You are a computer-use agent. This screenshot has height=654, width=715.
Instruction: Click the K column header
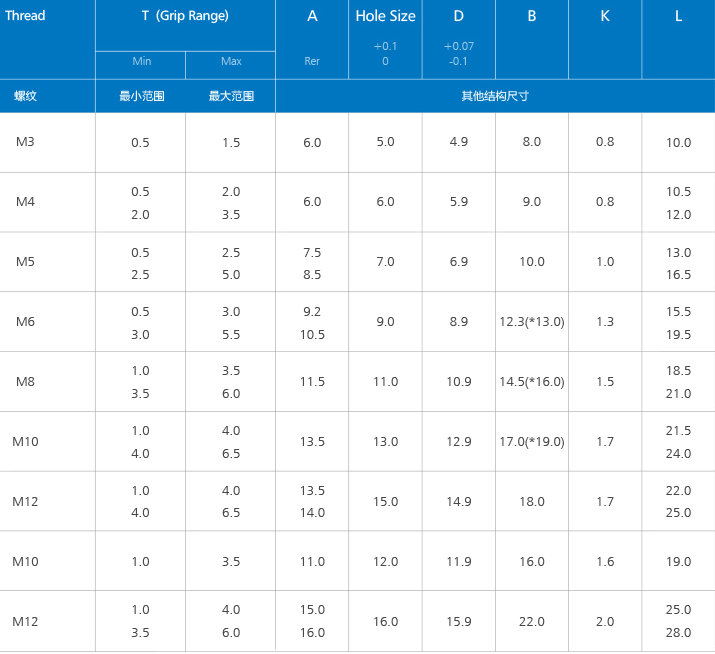point(605,16)
